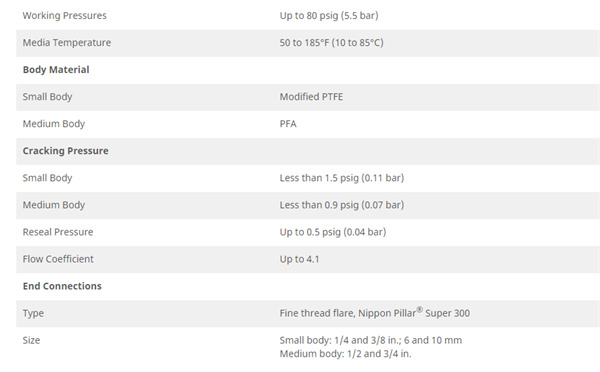Click the PFA material value
Viewport: 600px width, 372px height.
coord(288,124)
